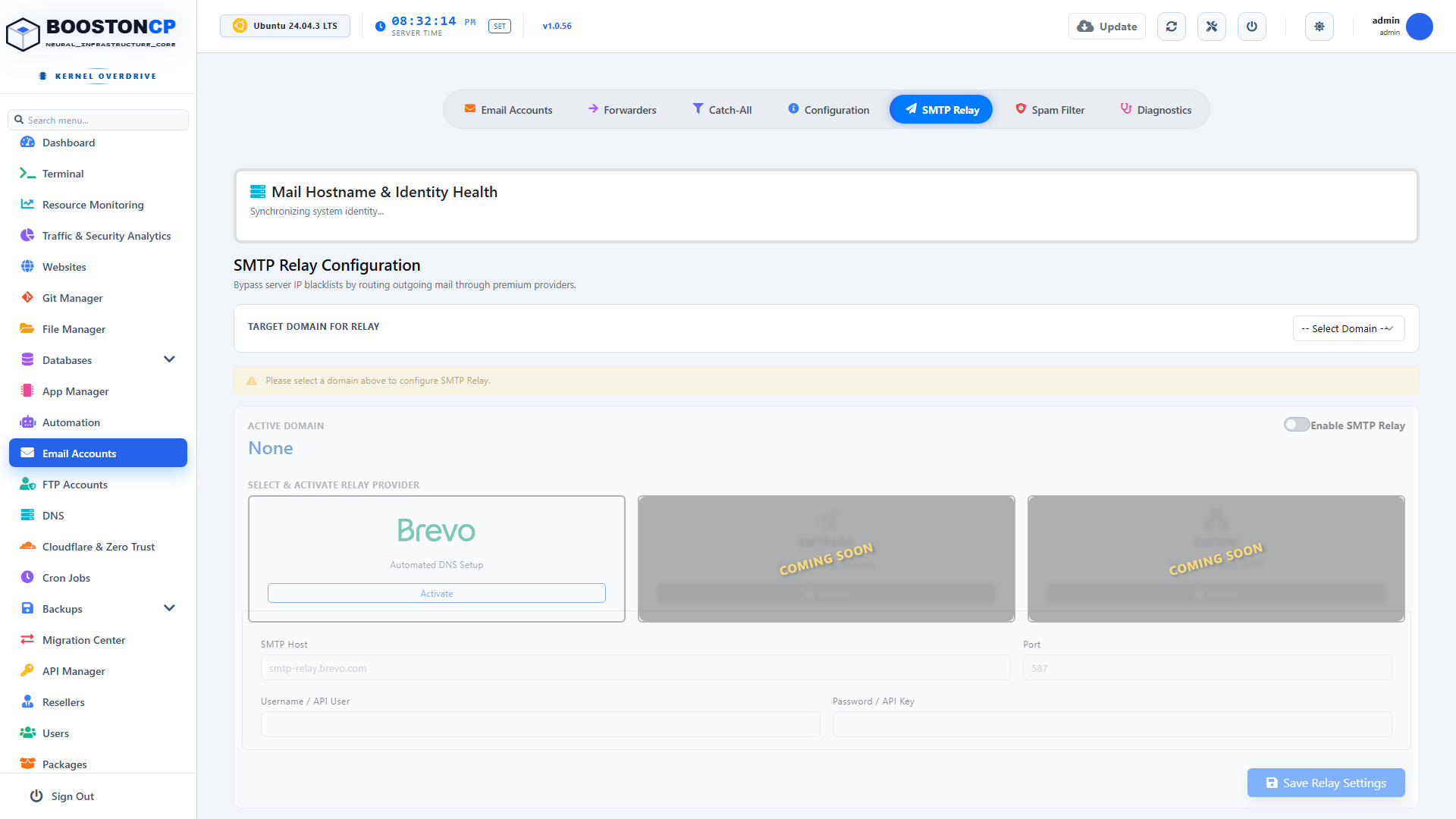Viewport: 1456px width, 819px height.
Task: Open Traffic & Security Analytics
Action: (99, 236)
